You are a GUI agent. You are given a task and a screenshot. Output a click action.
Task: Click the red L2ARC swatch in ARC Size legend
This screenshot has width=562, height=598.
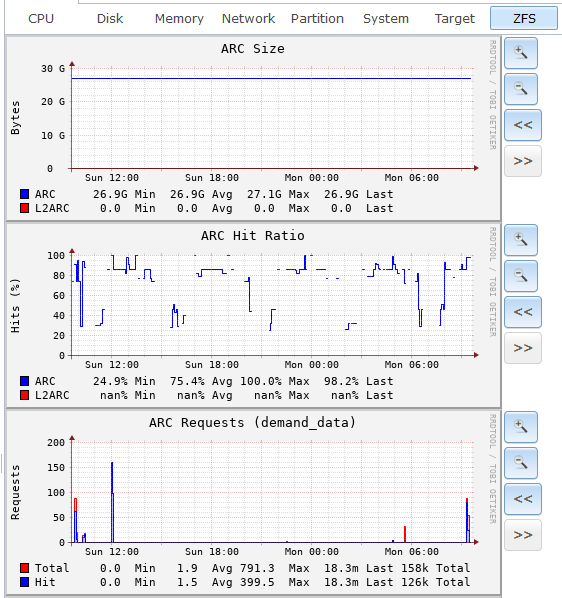tap(24, 208)
